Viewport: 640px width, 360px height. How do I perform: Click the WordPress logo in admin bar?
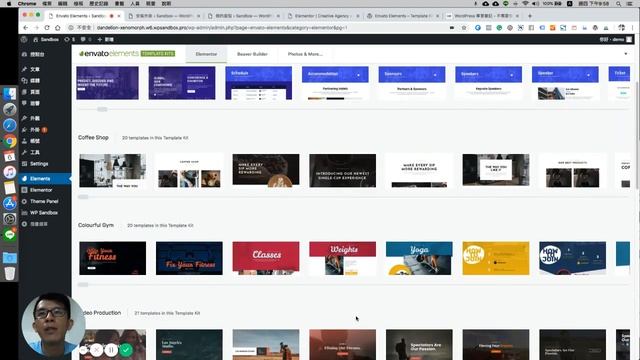[x=24, y=40]
